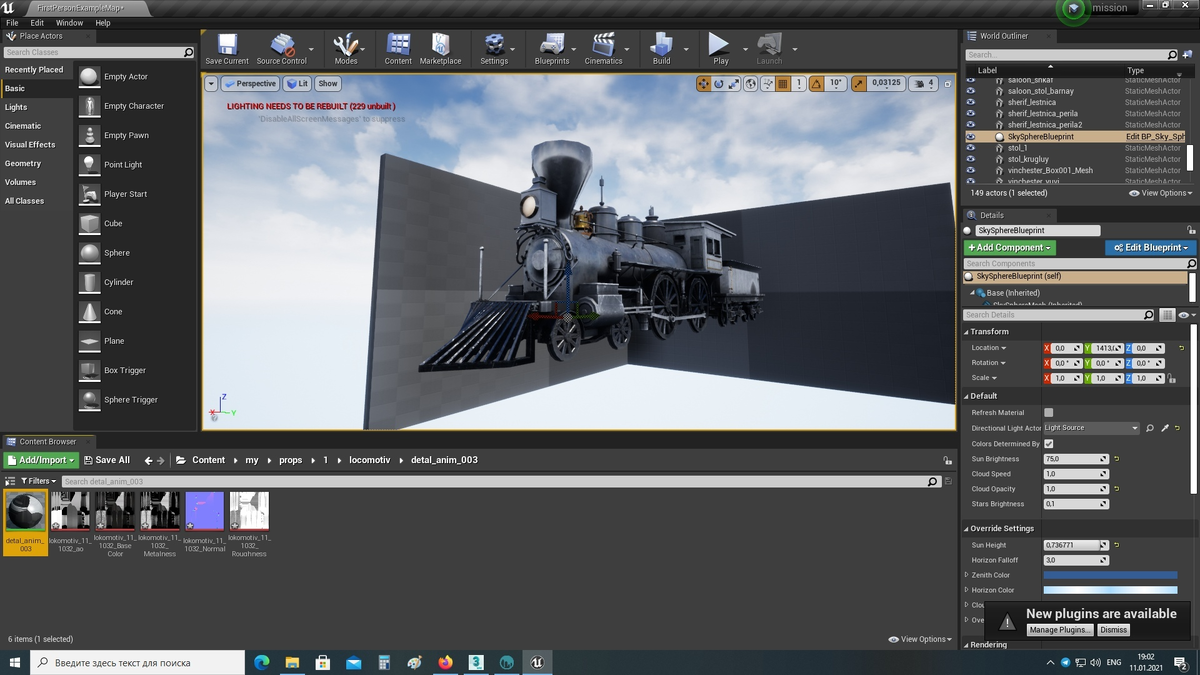Click the Horizon Color swatch
The height and width of the screenshot is (675, 1200).
pos(1110,590)
